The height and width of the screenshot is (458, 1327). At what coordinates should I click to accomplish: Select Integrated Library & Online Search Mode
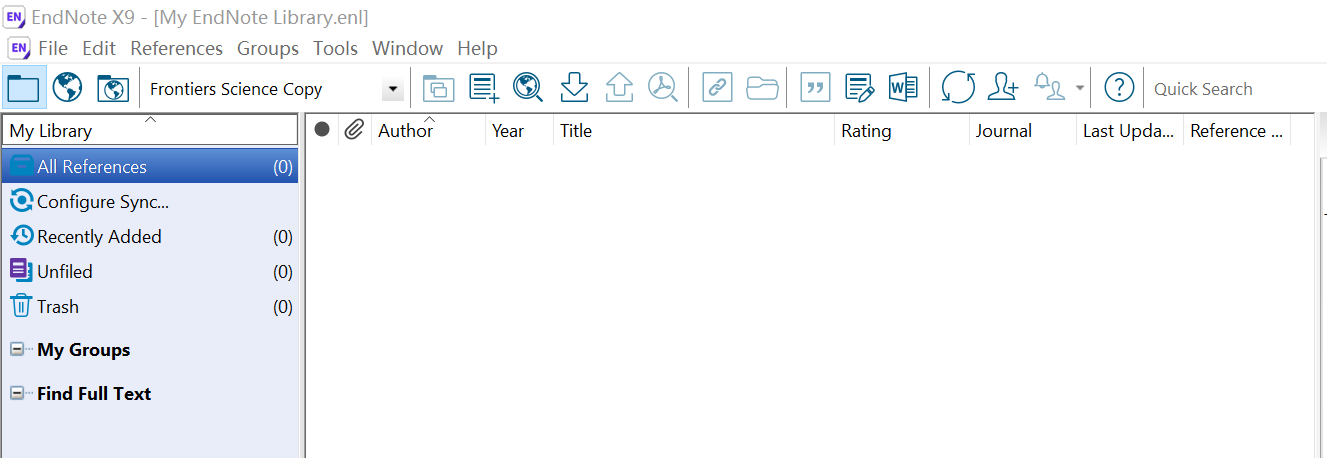[113, 88]
